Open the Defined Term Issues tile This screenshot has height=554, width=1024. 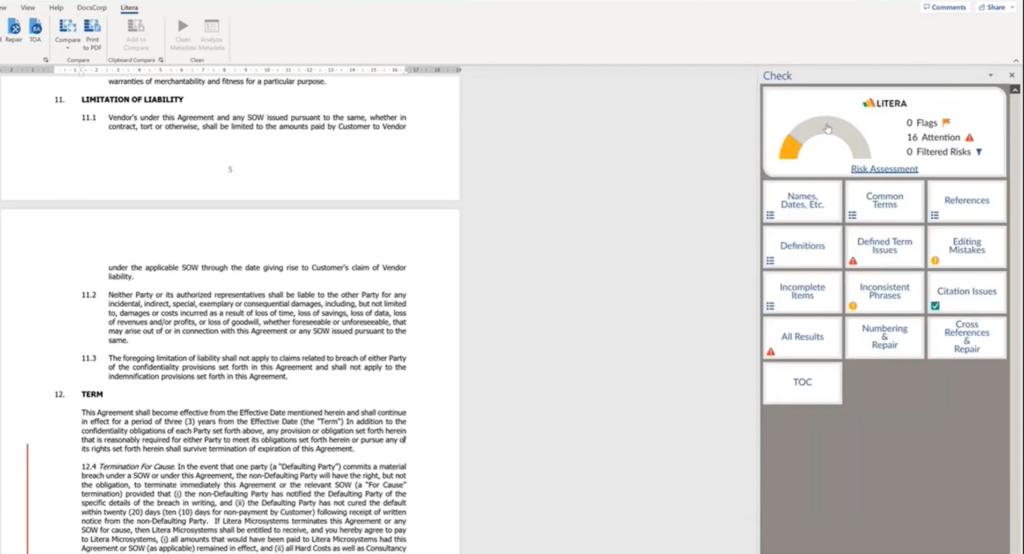pyautogui.click(x=884, y=246)
